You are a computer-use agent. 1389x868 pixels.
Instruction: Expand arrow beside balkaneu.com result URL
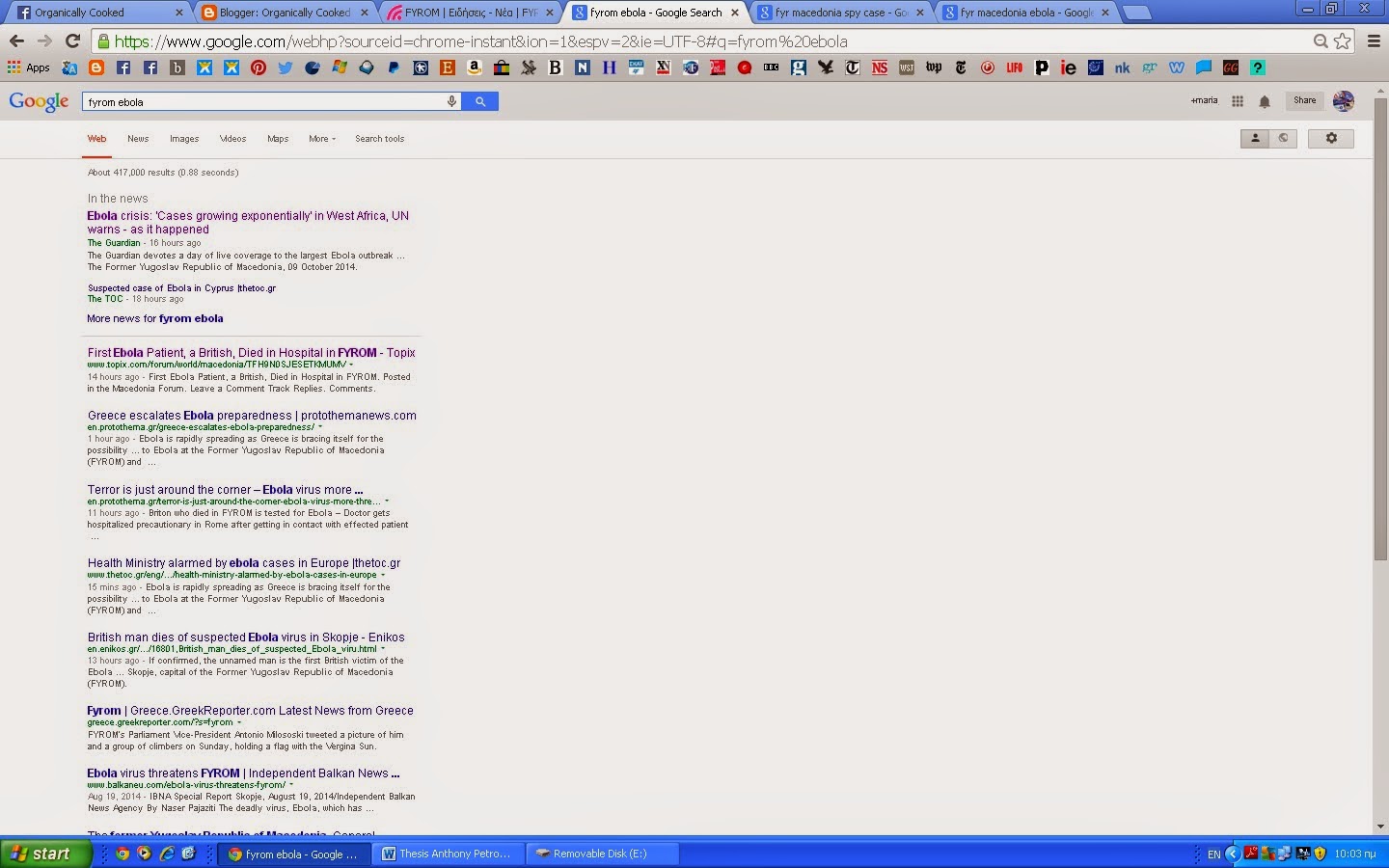(x=291, y=785)
